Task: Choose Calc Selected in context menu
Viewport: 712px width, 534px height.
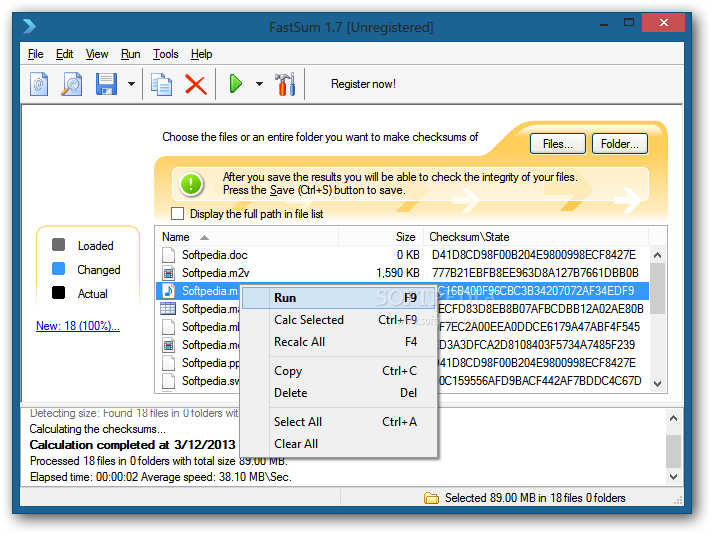Action: point(339,320)
